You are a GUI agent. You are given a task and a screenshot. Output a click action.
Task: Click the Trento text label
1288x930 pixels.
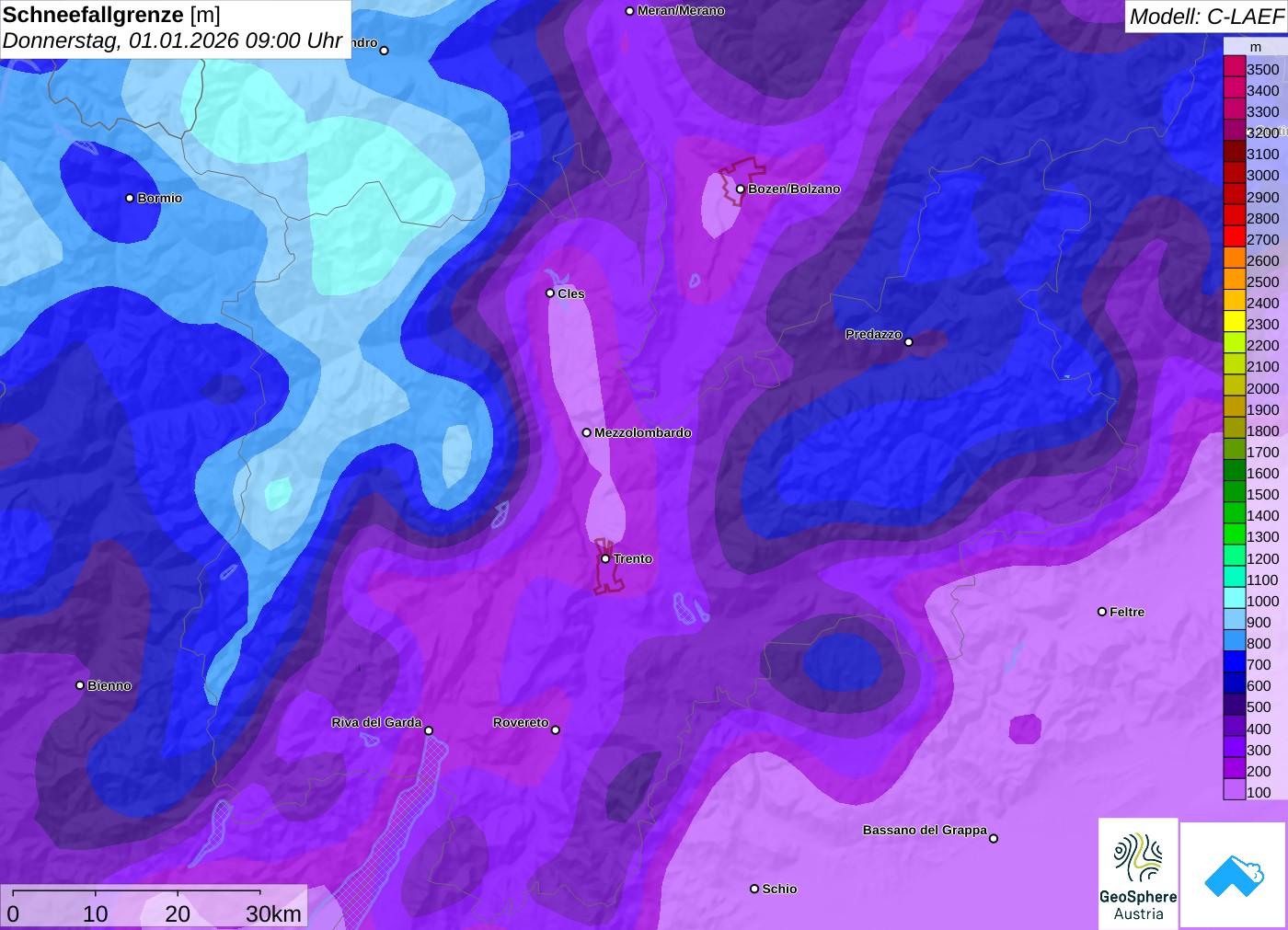(x=633, y=558)
